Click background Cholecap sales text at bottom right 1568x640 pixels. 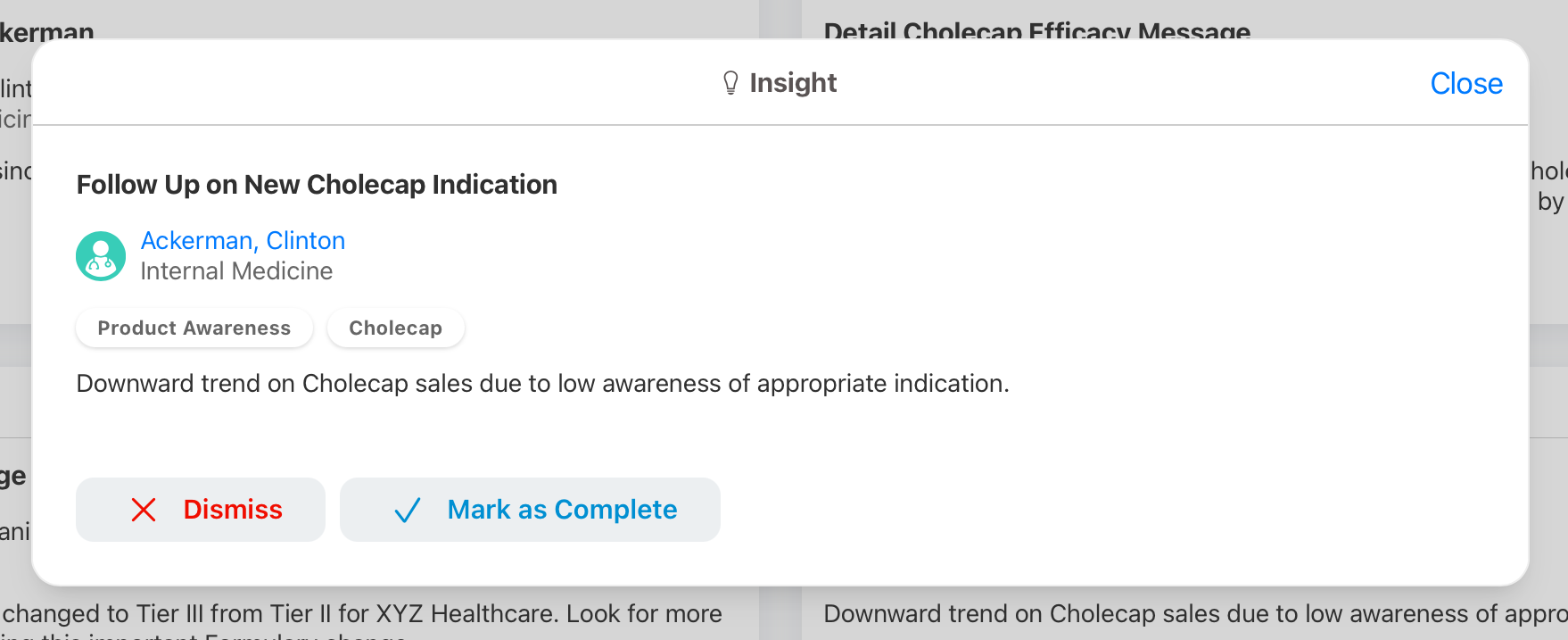1195,614
